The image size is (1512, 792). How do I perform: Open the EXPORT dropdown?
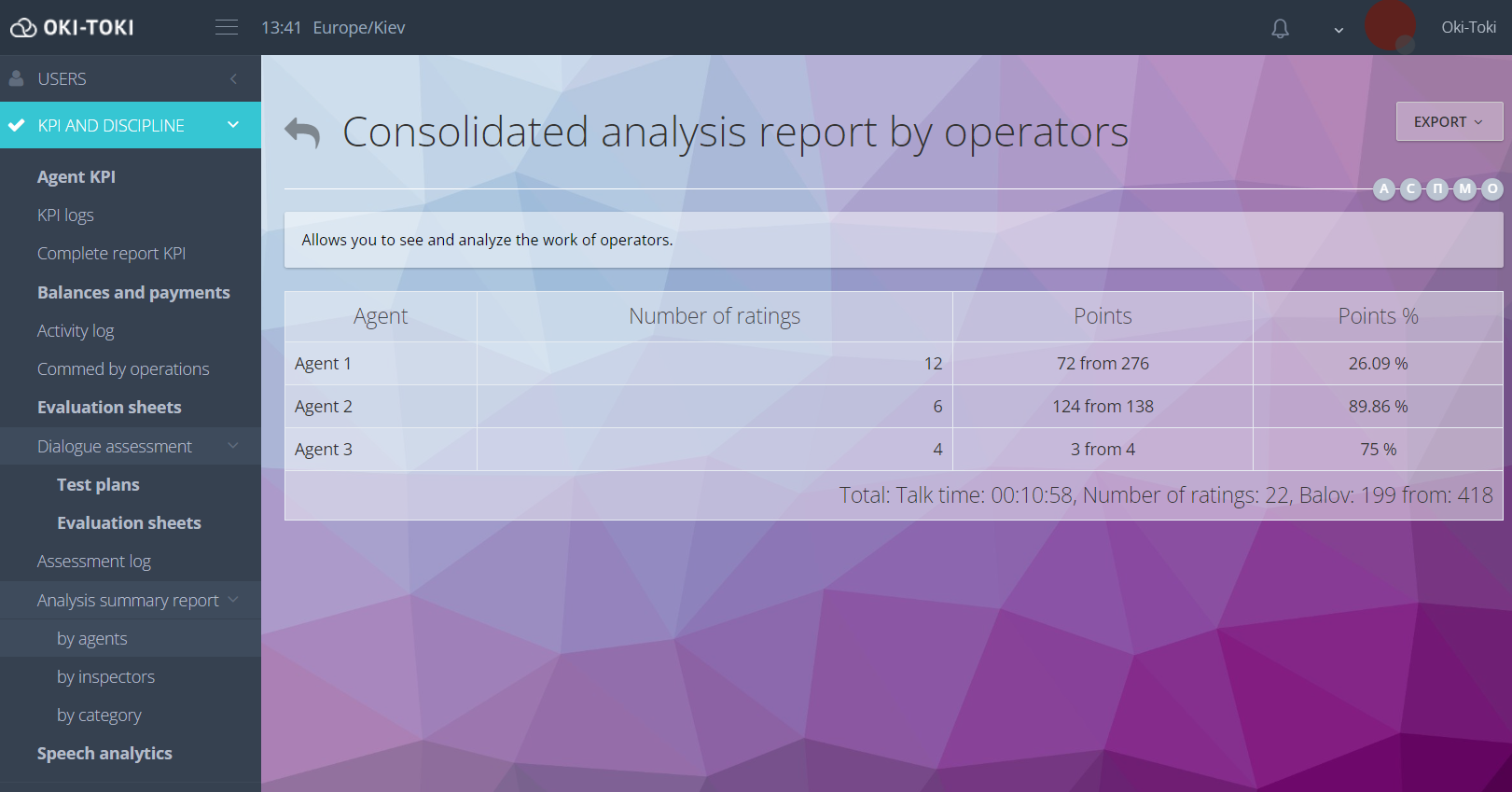coord(1449,122)
